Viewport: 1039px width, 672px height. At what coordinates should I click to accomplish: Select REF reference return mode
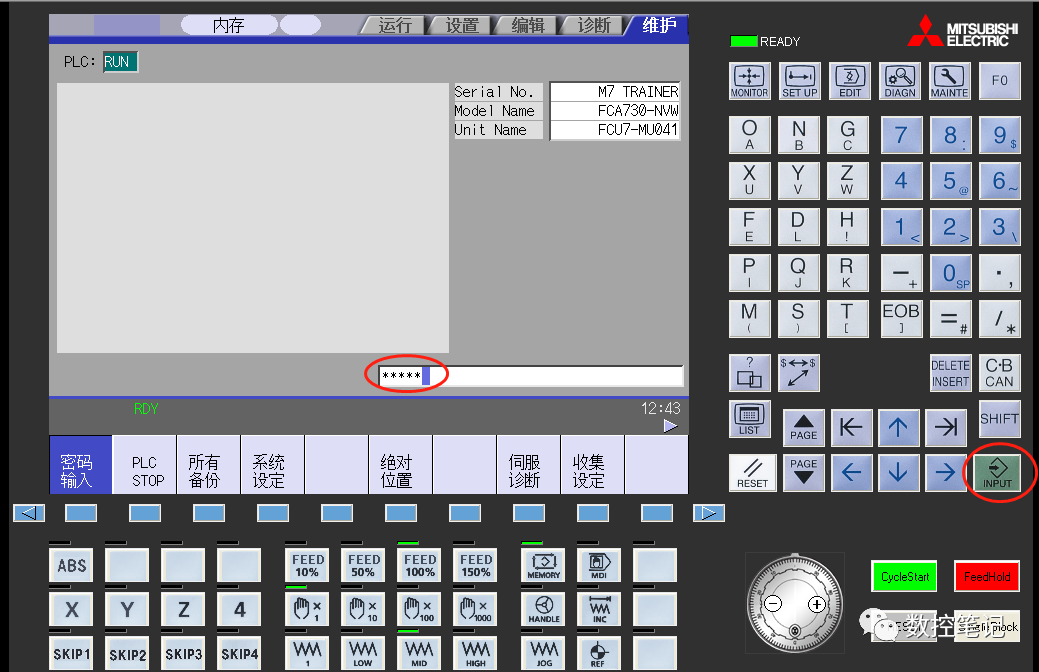599,653
